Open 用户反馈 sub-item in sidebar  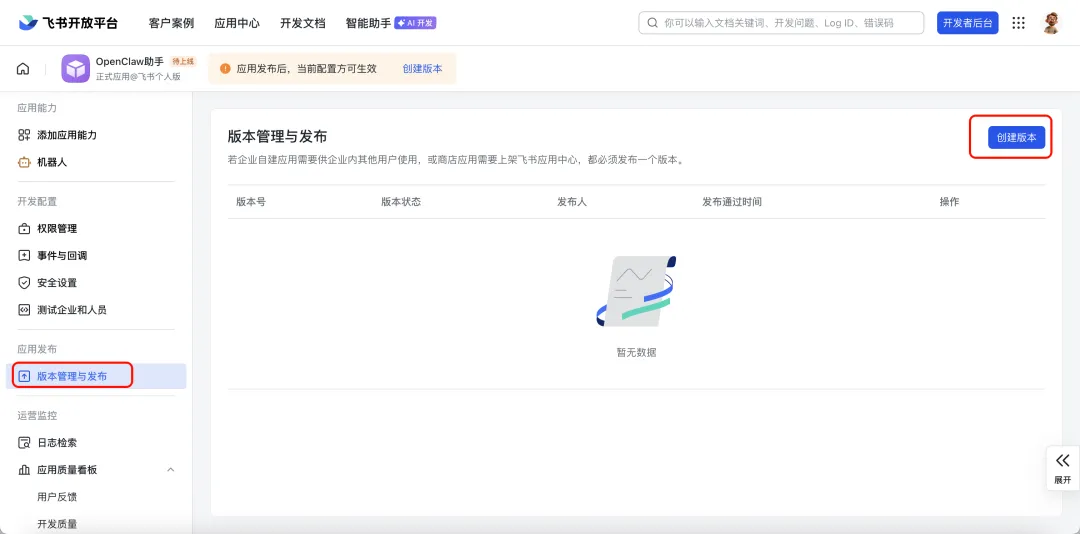pyautogui.click(x=57, y=497)
